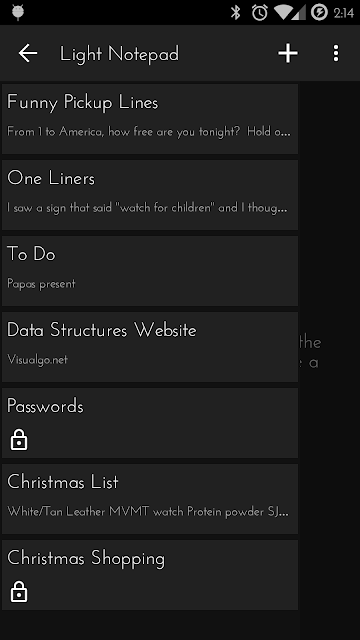
Task: Tap the Papas present preview text
Action: [41, 284]
